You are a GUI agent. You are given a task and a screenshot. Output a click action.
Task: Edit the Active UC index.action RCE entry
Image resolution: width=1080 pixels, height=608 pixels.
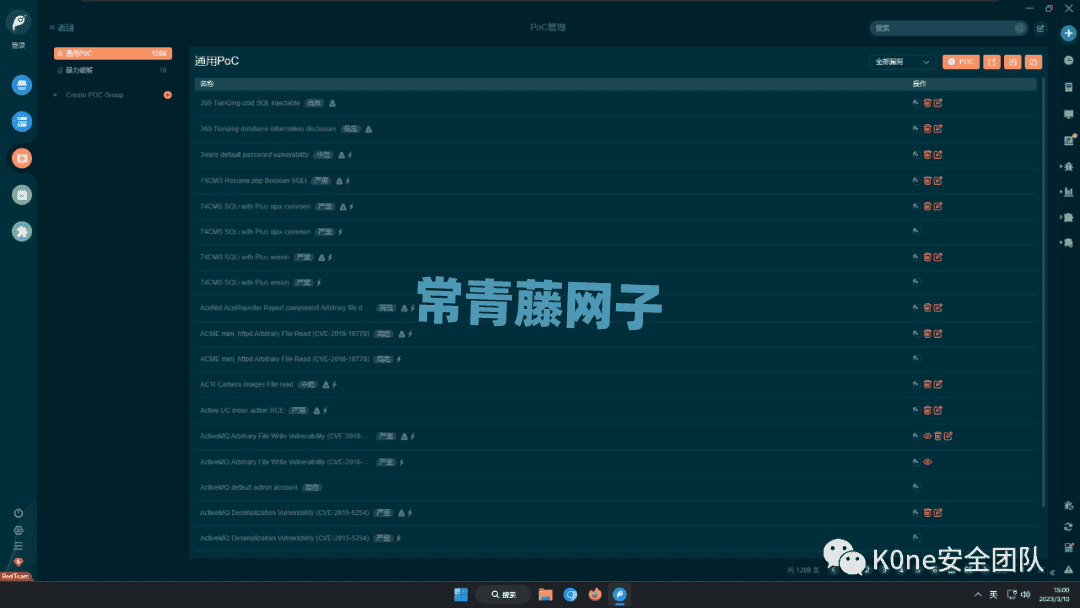coord(938,410)
